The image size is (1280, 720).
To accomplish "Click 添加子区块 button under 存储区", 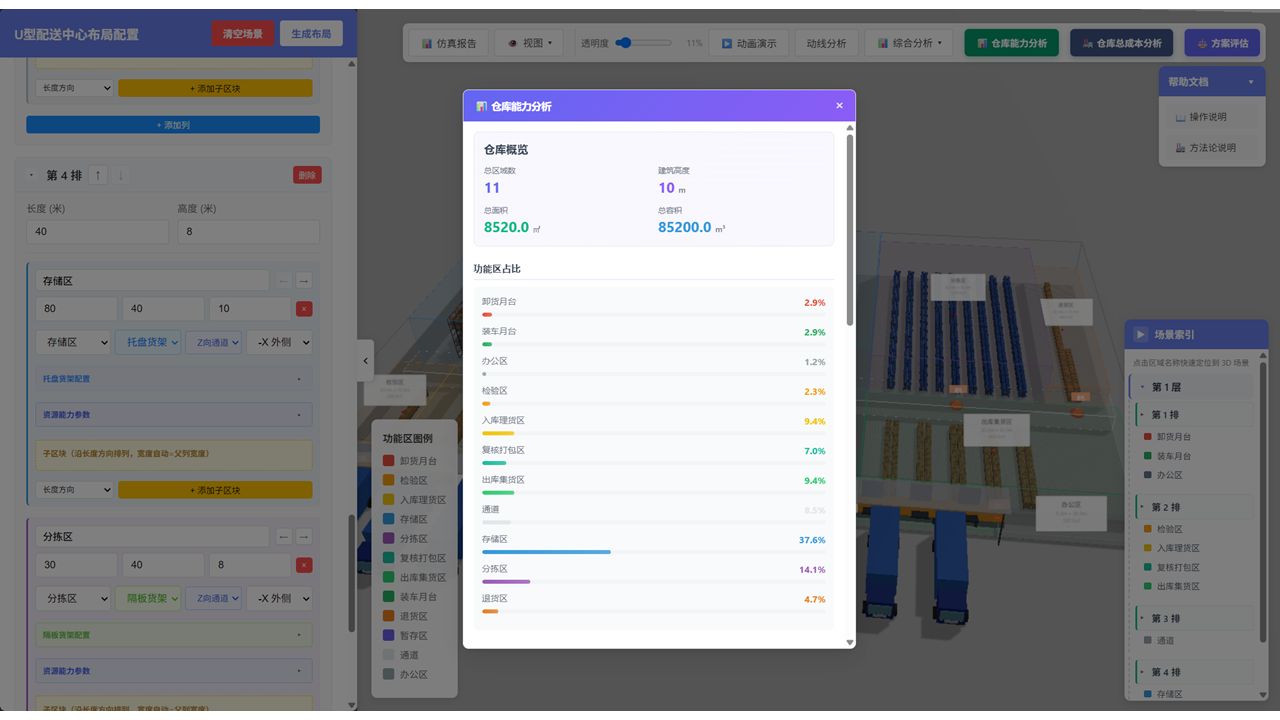I will (x=215, y=490).
